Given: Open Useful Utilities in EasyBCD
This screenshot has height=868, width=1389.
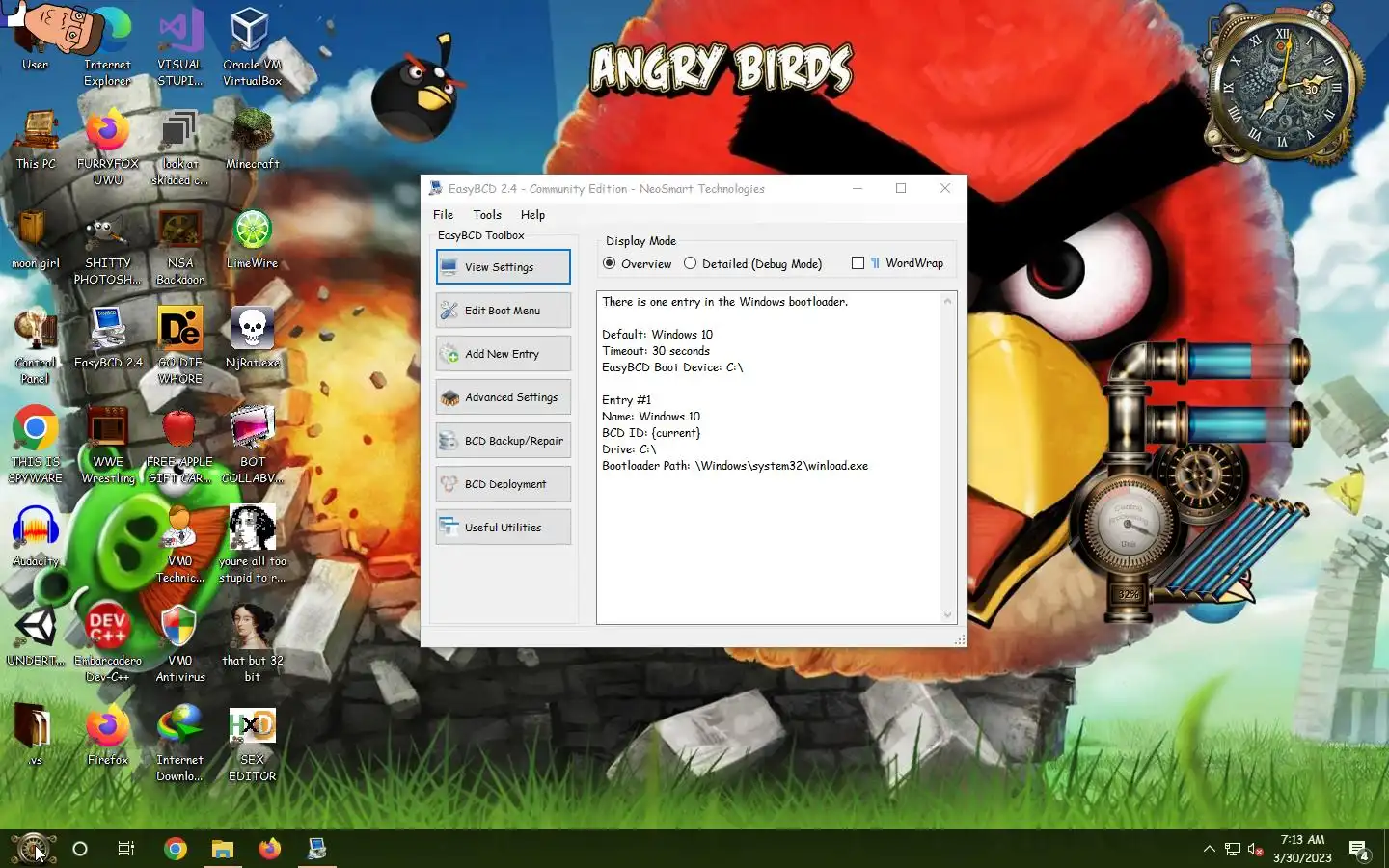Looking at the screenshot, I should [x=503, y=528].
